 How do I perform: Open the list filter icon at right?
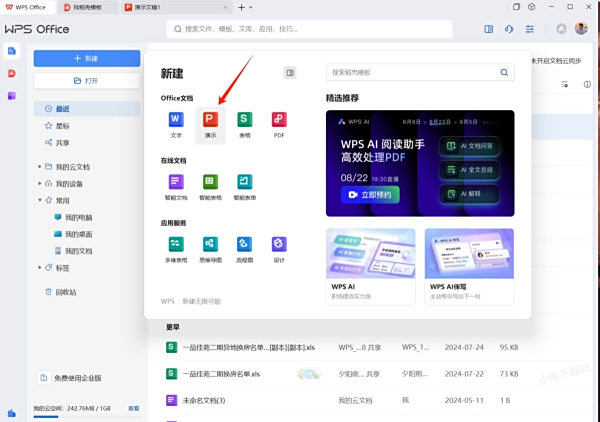(564, 85)
